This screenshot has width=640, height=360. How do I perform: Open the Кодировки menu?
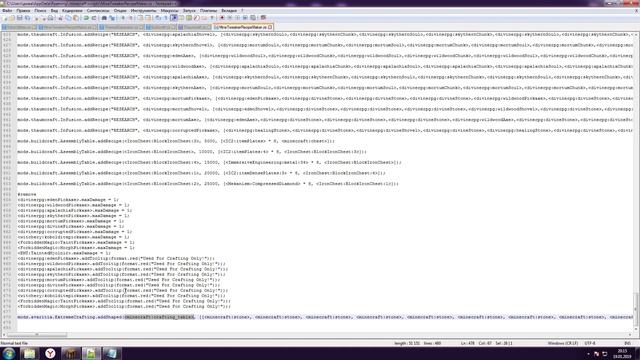(72, 11)
